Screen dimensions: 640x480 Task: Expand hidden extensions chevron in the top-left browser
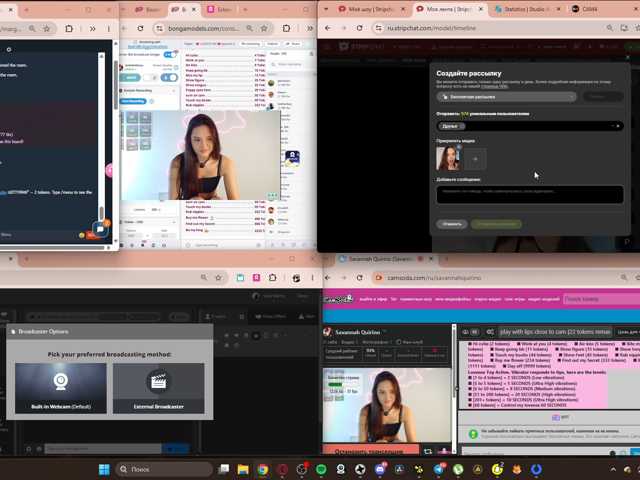(93, 29)
